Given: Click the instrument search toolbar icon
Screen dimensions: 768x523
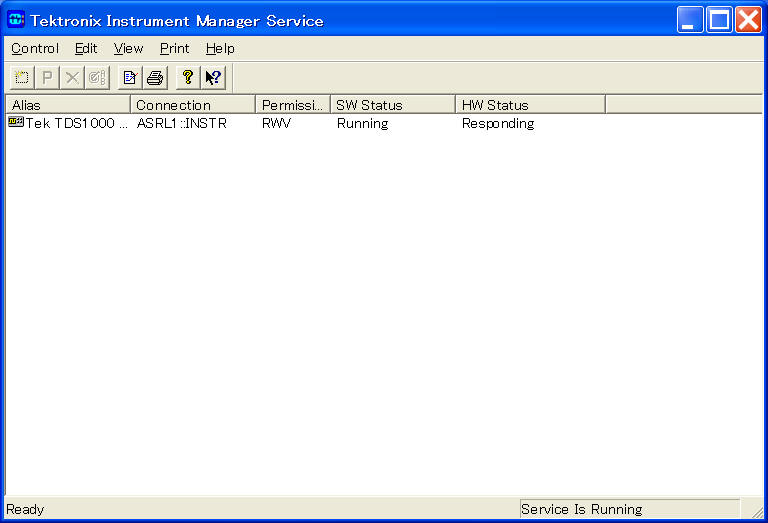Looking at the screenshot, I should tap(97, 77).
